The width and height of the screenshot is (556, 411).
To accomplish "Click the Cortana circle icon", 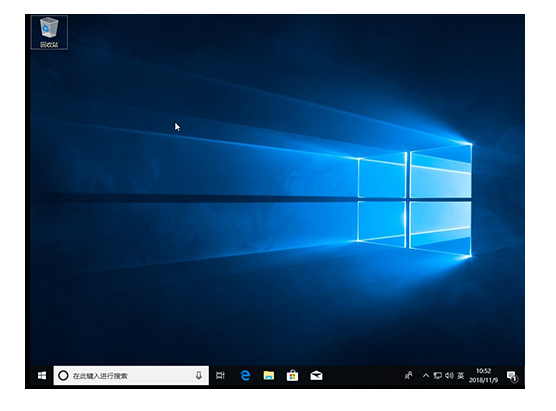I will [63, 376].
